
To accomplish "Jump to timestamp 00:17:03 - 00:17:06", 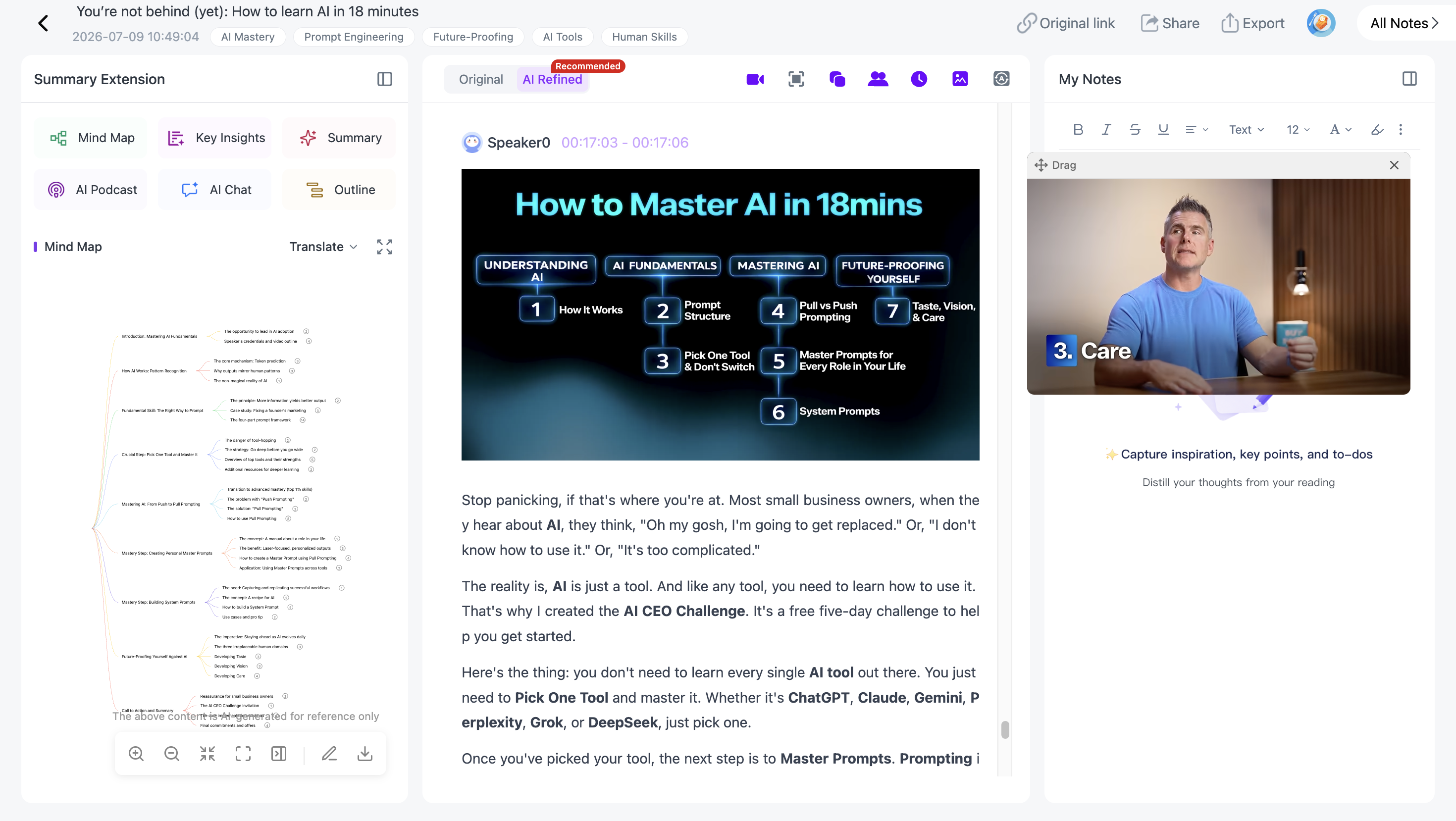I will pyautogui.click(x=624, y=143).
